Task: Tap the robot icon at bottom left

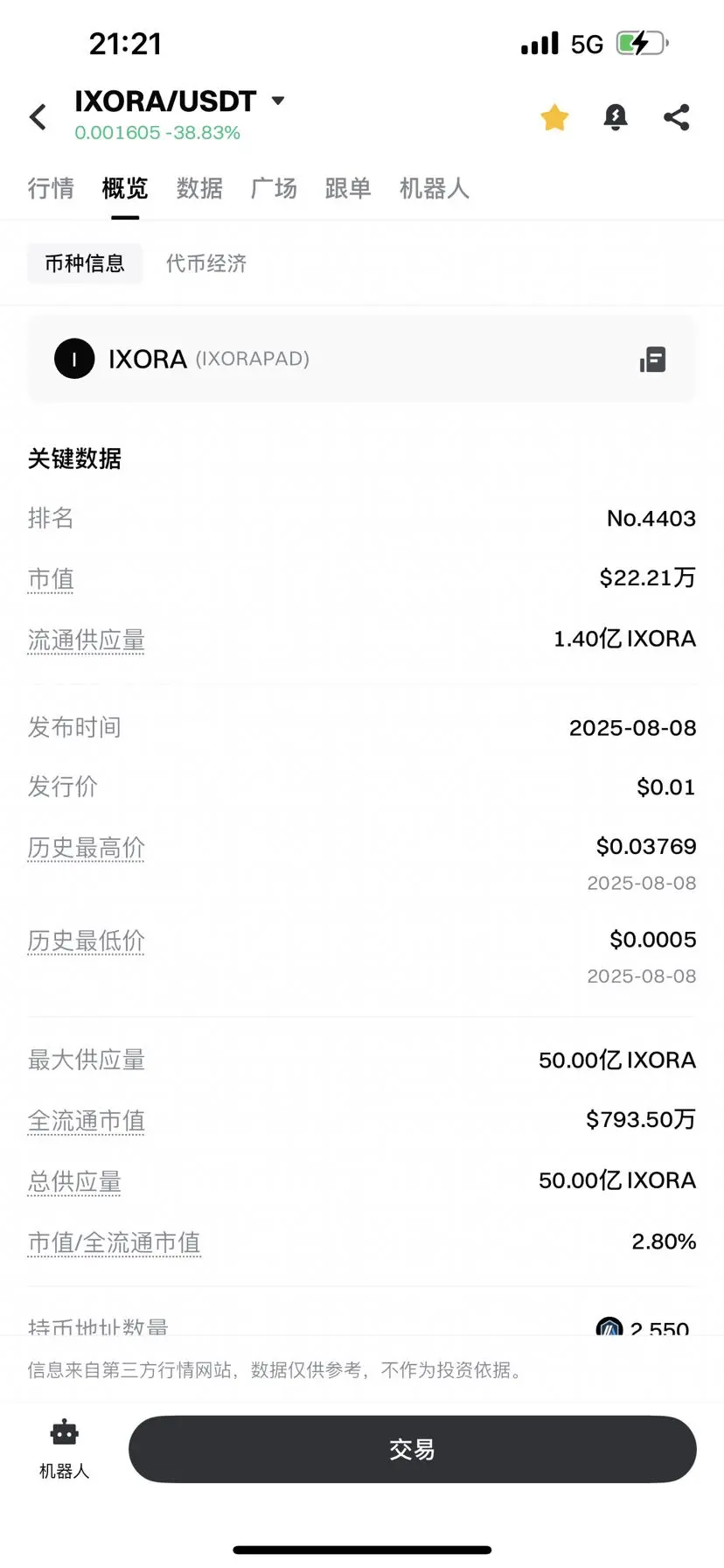Action: tap(65, 1434)
